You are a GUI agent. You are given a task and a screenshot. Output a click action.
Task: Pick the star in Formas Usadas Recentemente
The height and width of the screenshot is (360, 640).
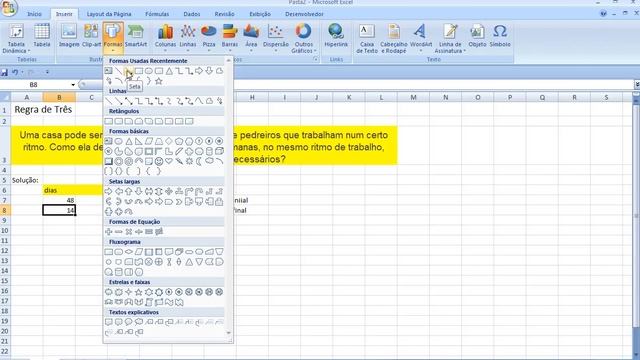point(159,81)
